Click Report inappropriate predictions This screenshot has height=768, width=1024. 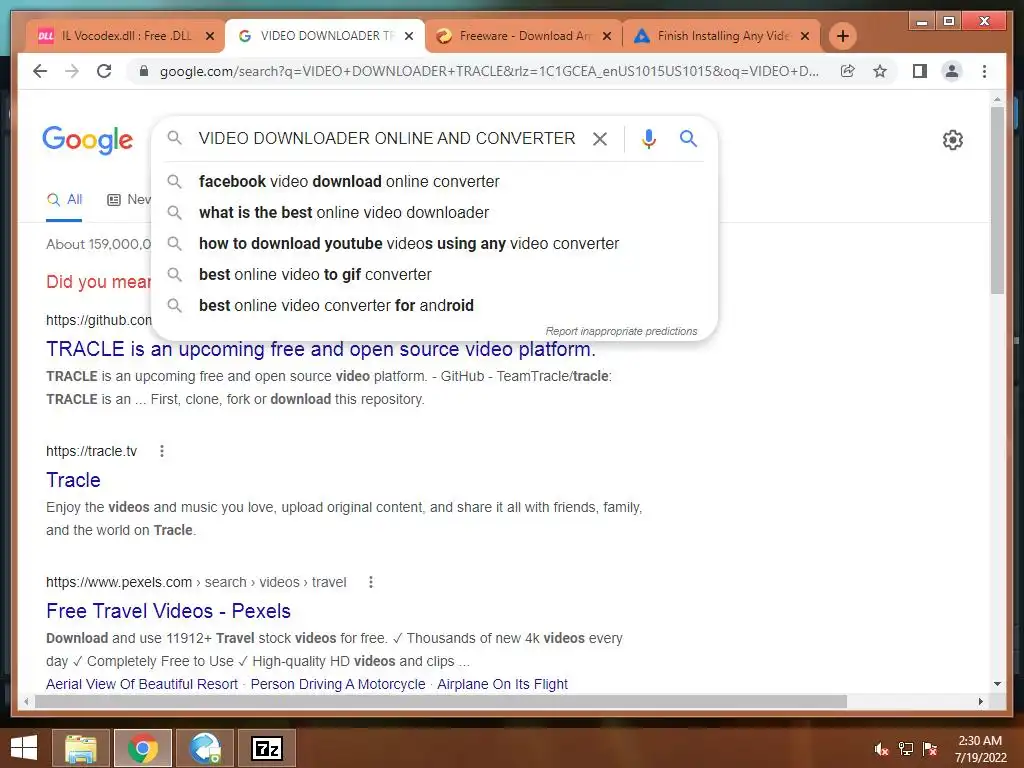tap(621, 331)
